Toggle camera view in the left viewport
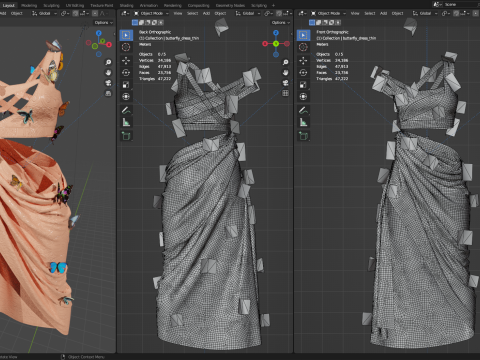The height and width of the screenshot is (360, 480). pos(108,83)
